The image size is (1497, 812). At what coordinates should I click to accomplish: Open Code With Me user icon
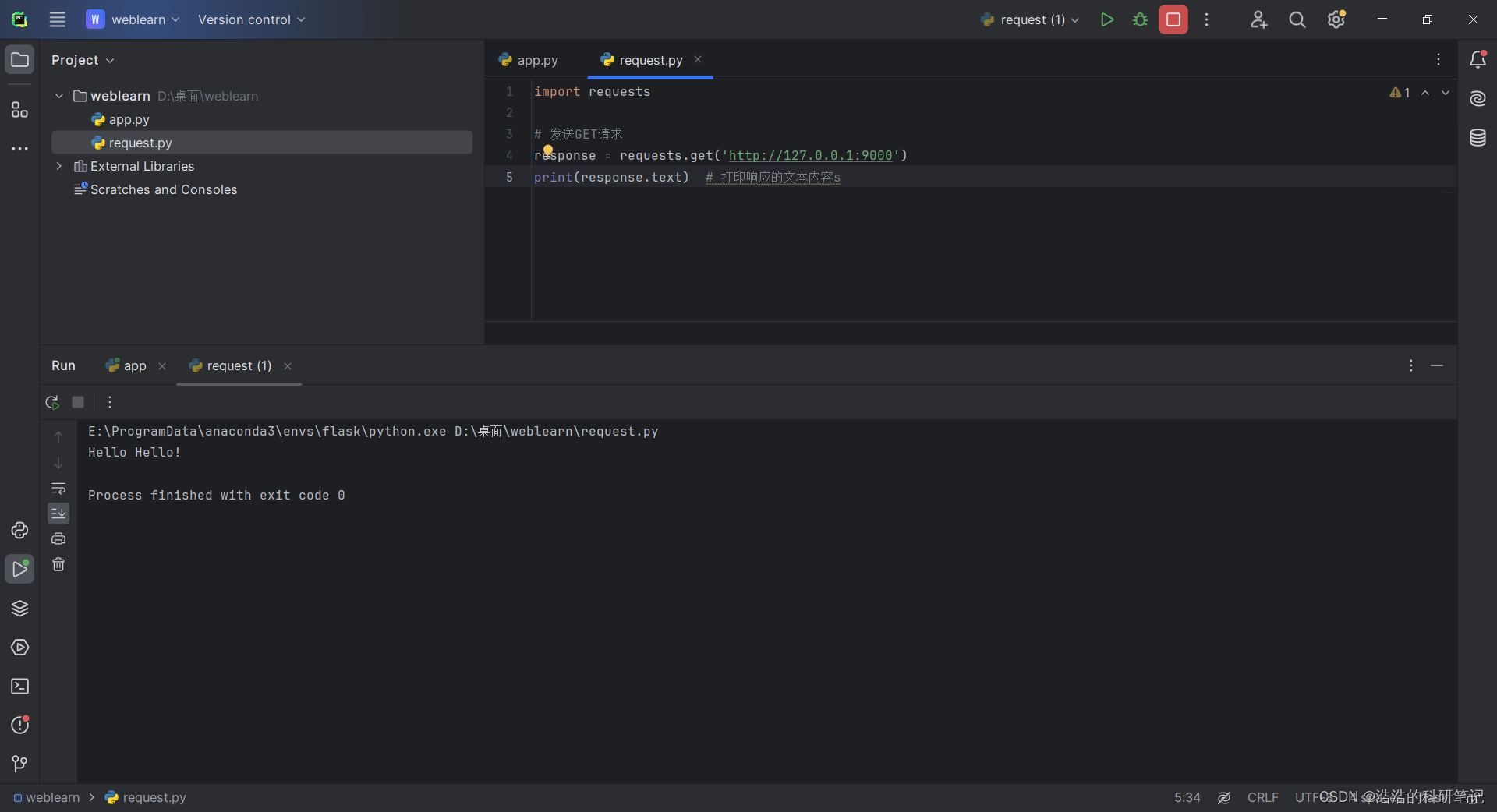pos(1258,19)
